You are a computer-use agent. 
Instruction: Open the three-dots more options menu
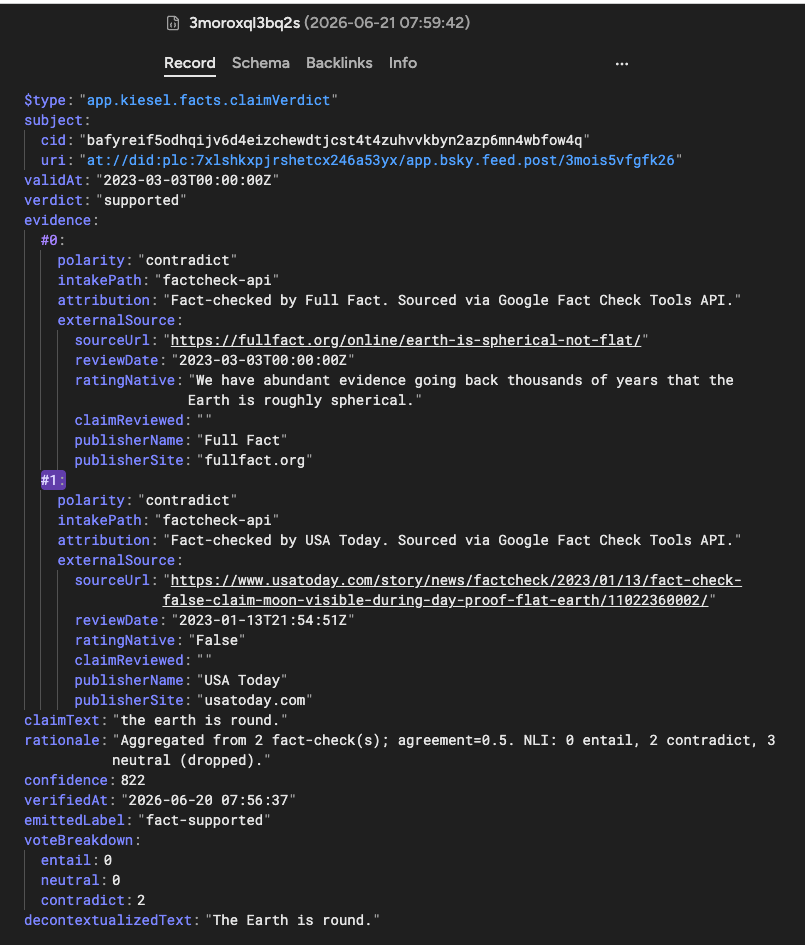622,64
